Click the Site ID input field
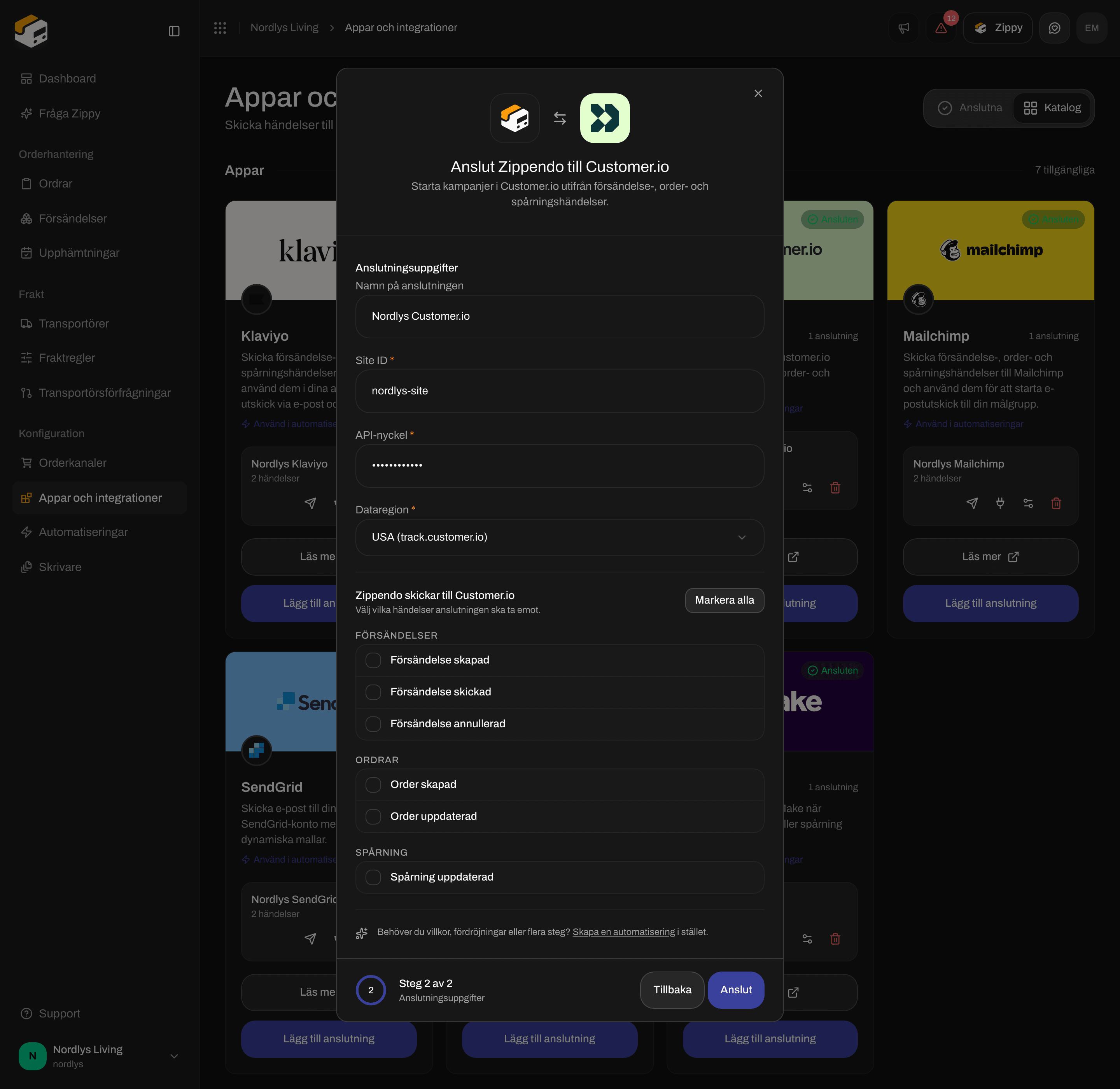 tap(560, 391)
